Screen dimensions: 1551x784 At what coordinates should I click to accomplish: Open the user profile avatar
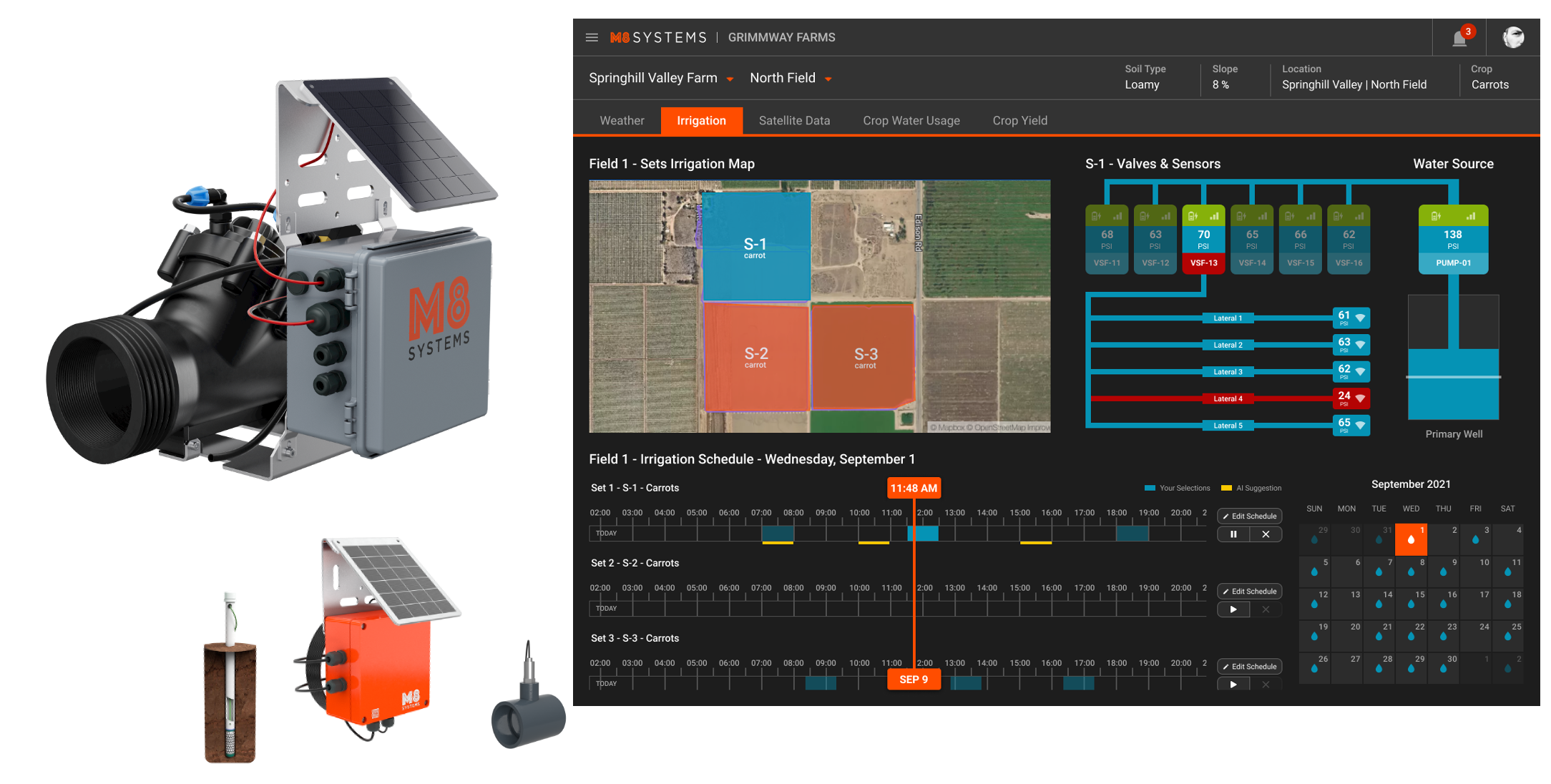click(1513, 37)
